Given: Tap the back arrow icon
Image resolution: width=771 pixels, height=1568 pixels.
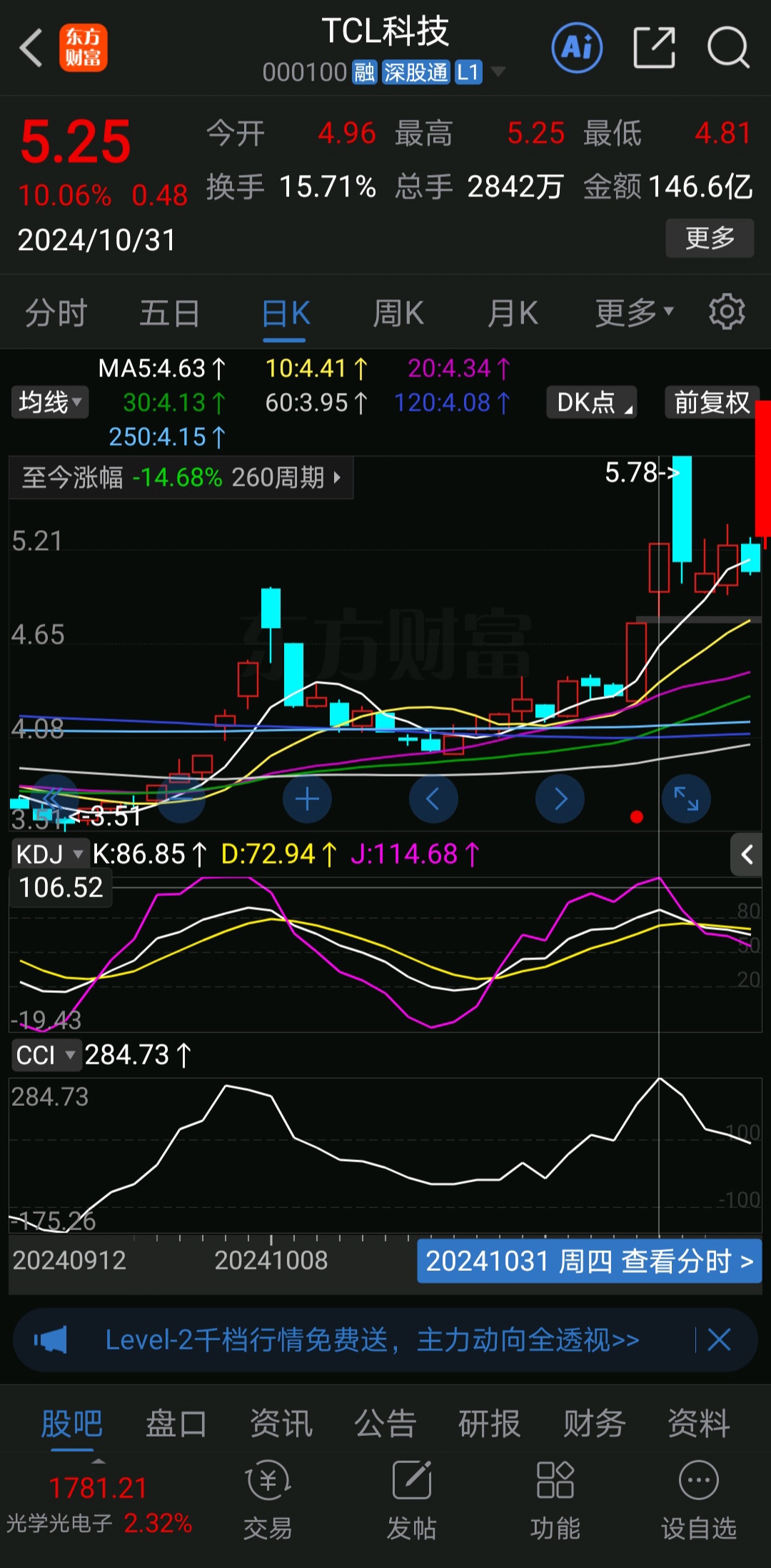Looking at the screenshot, I should pos(31,48).
